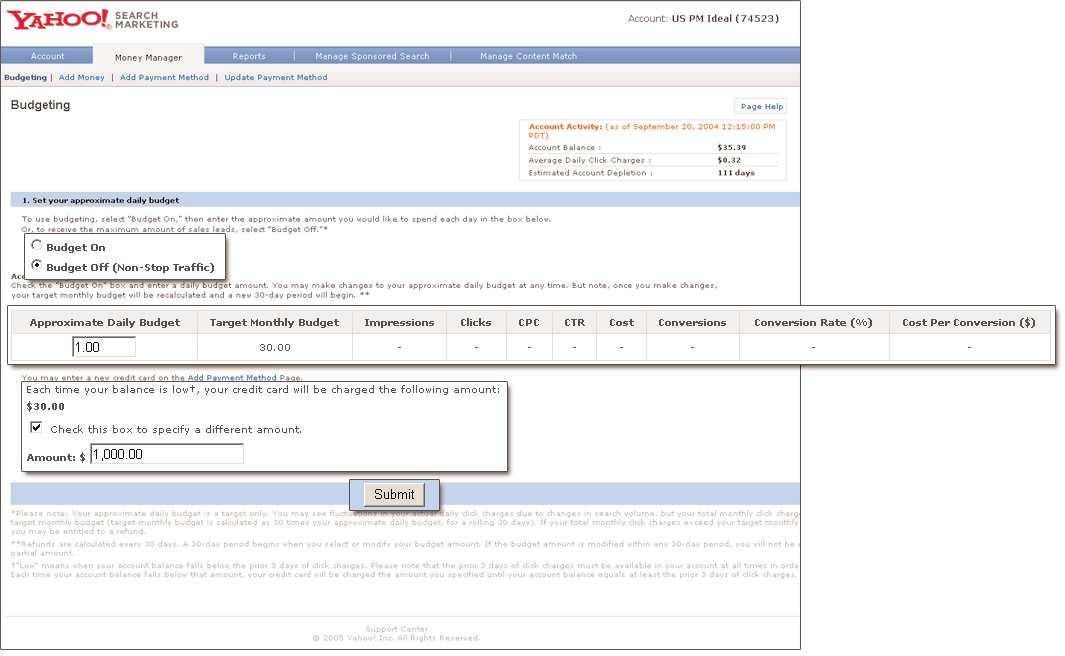The height and width of the screenshot is (656, 1065).
Task: Uncheck the specify a different amount checkbox
Action: pyautogui.click(x=36, y=428)
